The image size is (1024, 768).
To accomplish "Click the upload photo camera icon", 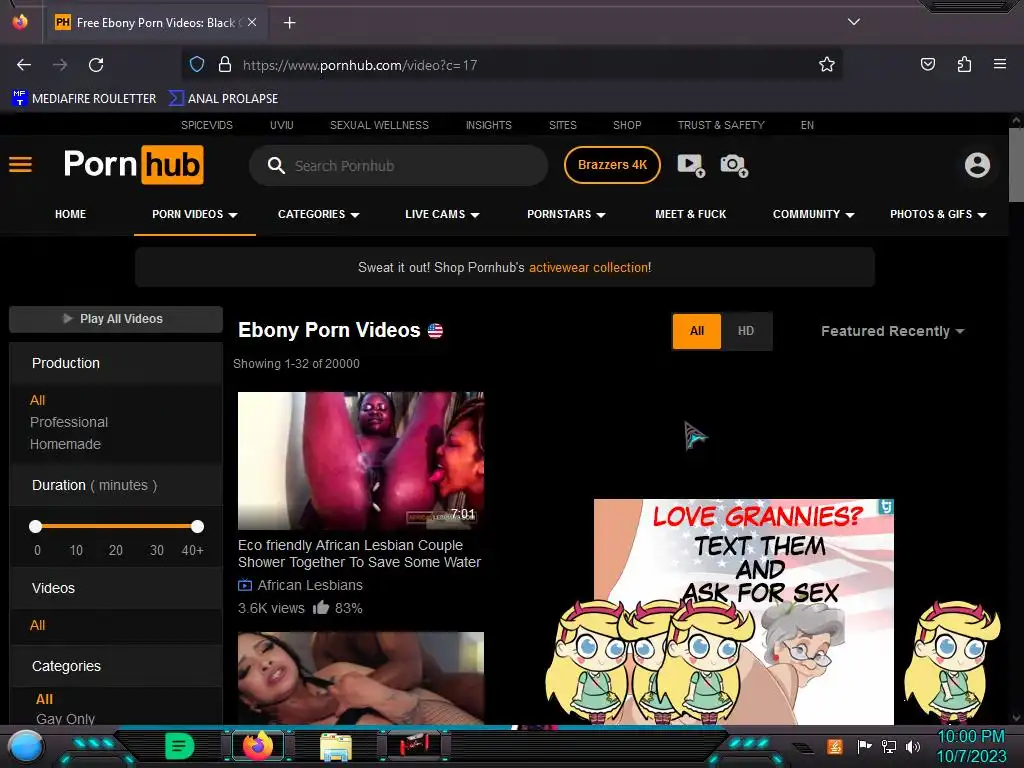I will [x=734, y=165].
